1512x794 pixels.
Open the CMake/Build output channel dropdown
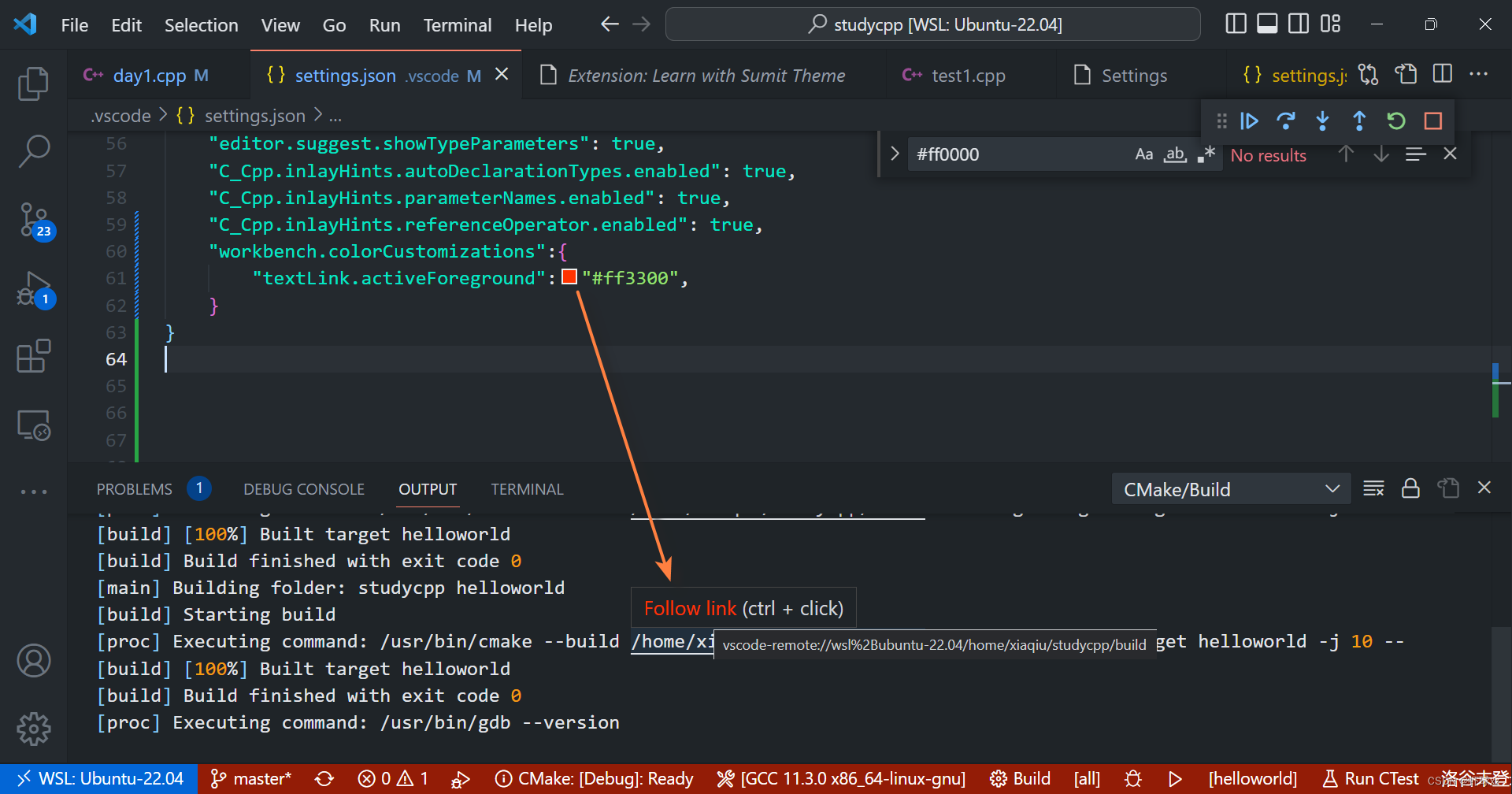[1231, 489]
